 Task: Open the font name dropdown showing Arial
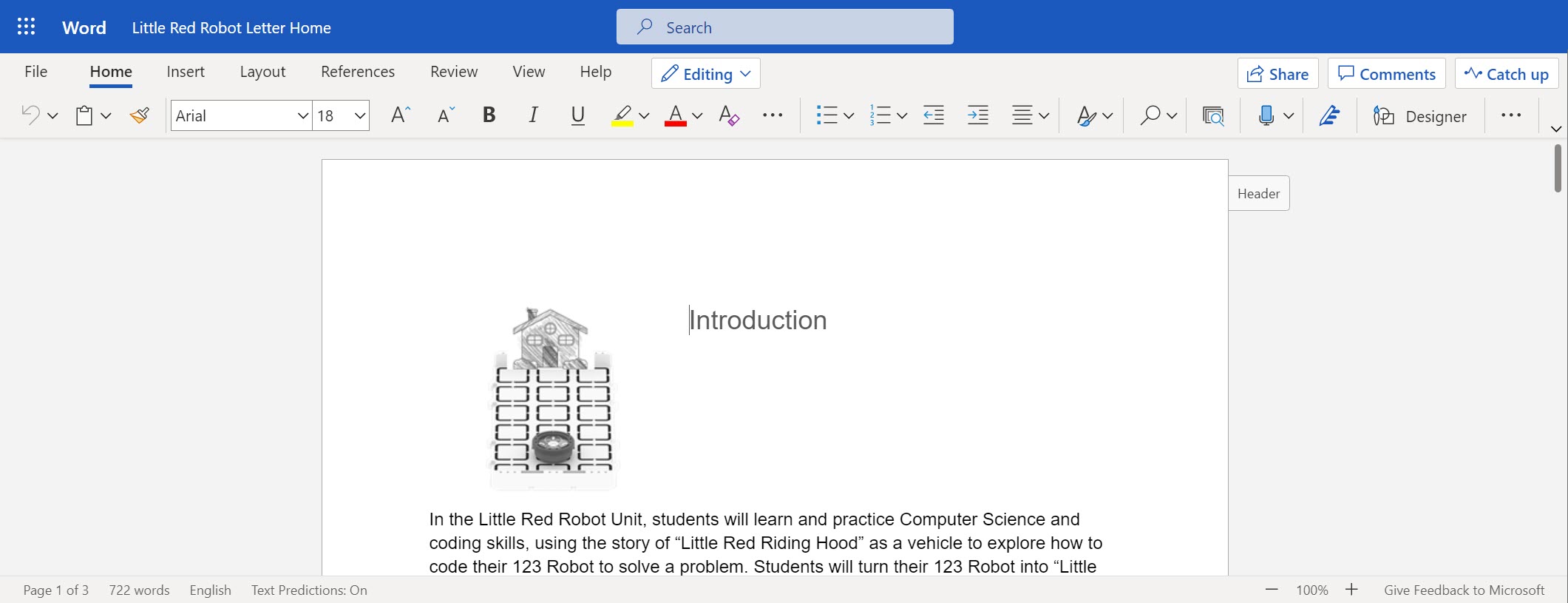pos(302,116)
